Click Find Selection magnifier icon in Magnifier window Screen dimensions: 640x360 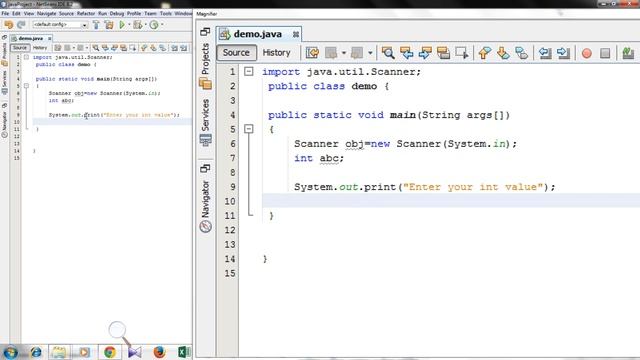pyautogui.click(x=388, y=53)
